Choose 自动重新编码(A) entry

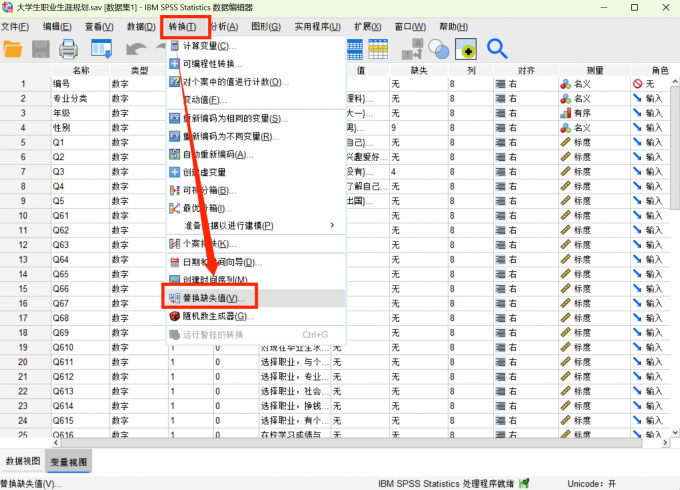click(256, 154)
